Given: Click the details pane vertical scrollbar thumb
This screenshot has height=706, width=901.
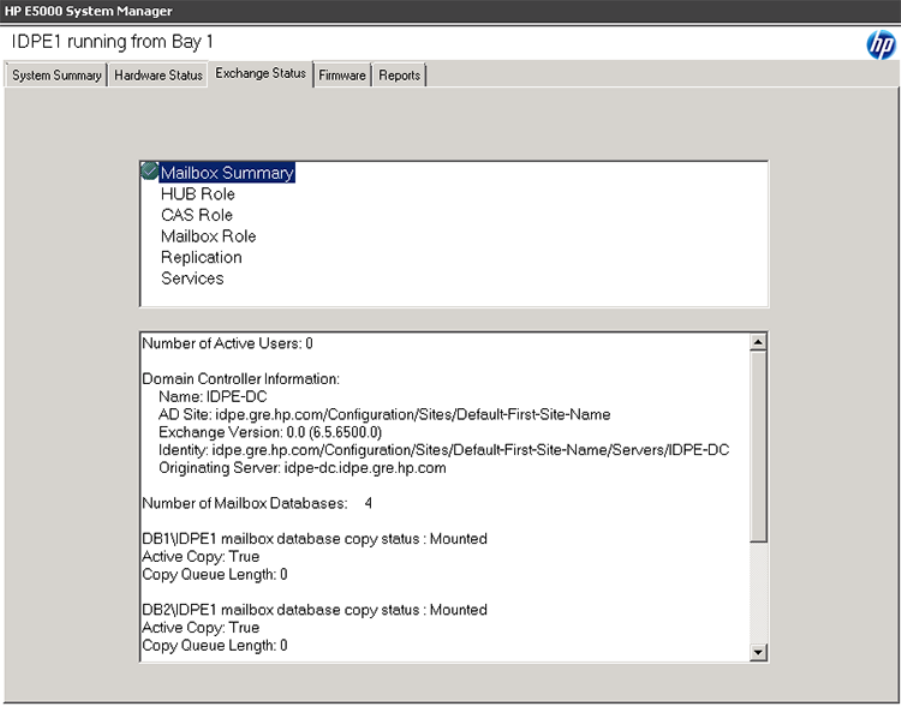Looking at the screenshot, I should (x=758, y=446).
